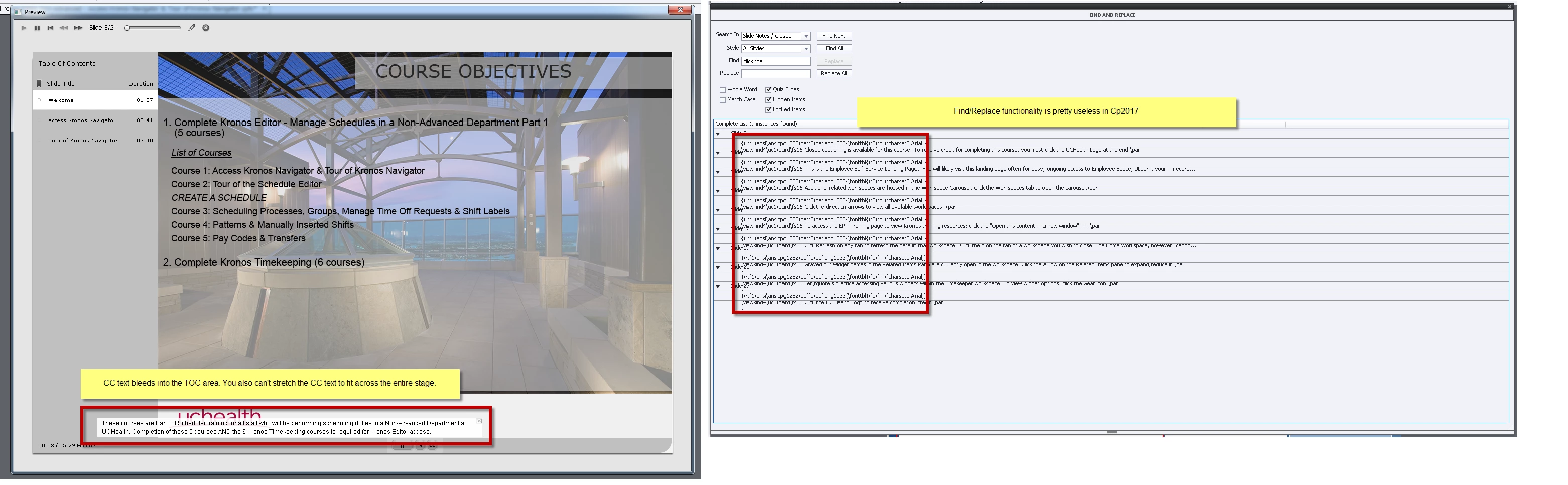Uncheck the Quiz Slides checkbox
This screenshot has width=1568, height=485.
tap(769, 90)
